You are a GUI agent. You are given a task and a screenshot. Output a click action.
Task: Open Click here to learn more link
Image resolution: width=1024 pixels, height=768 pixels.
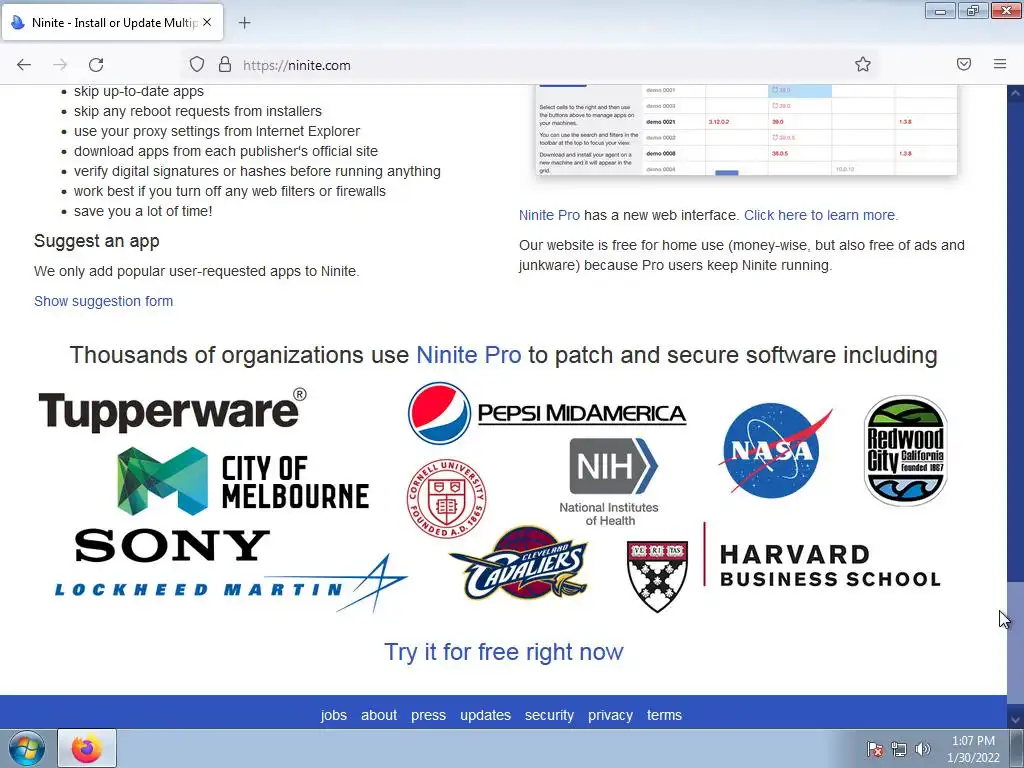821,215
